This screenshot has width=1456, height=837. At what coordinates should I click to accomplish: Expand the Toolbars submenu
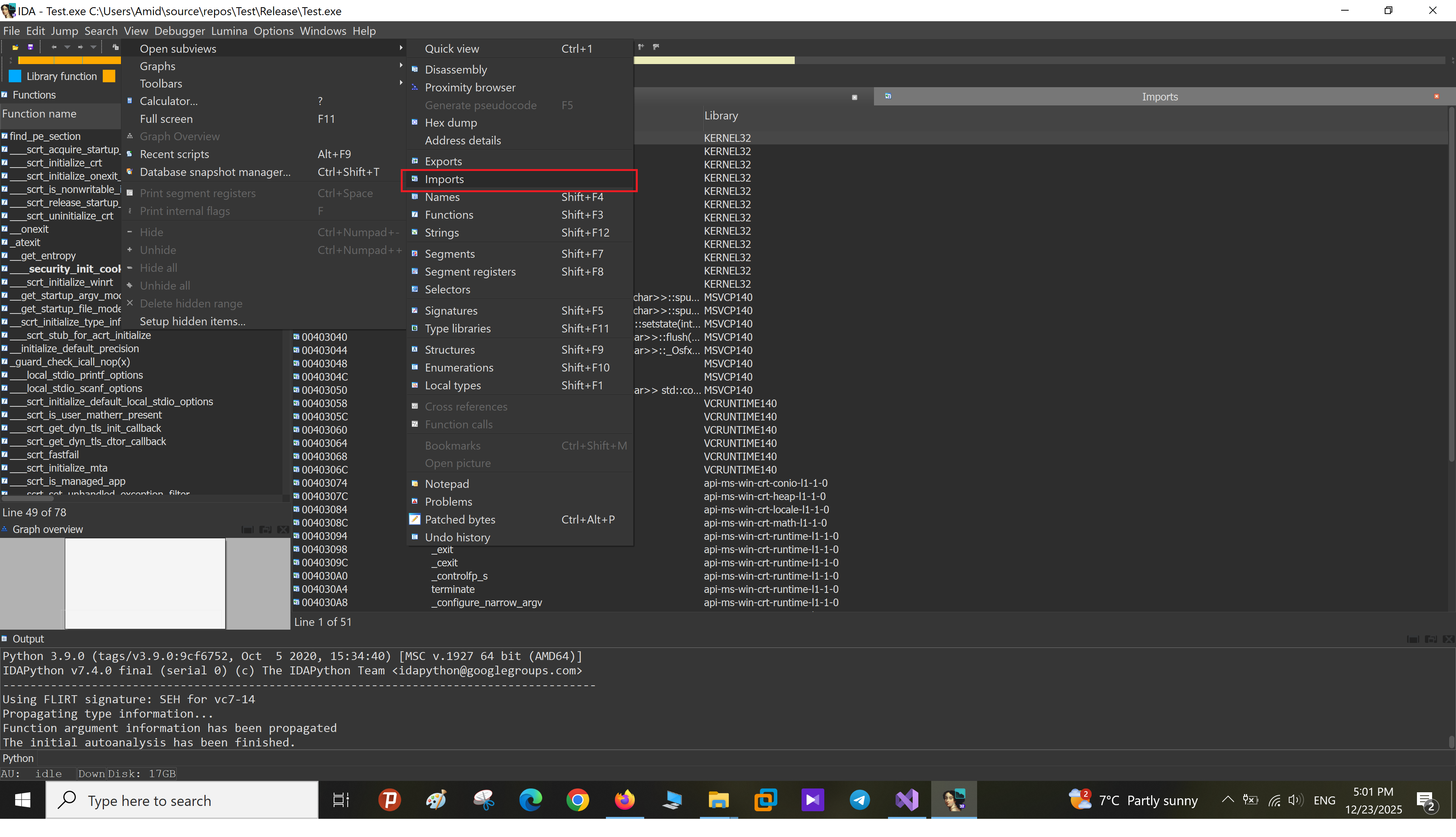click(161, 83)
